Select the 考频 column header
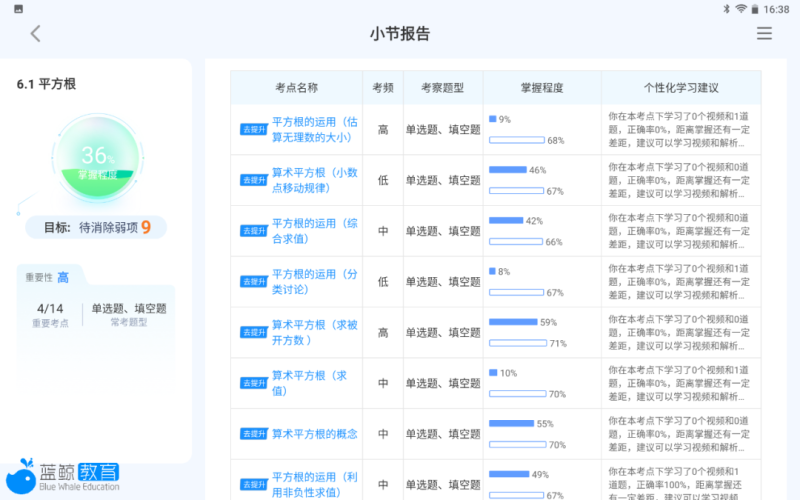The width and height of the screenshot is (800, 500). pyautogui.click(x=383, y=88)
